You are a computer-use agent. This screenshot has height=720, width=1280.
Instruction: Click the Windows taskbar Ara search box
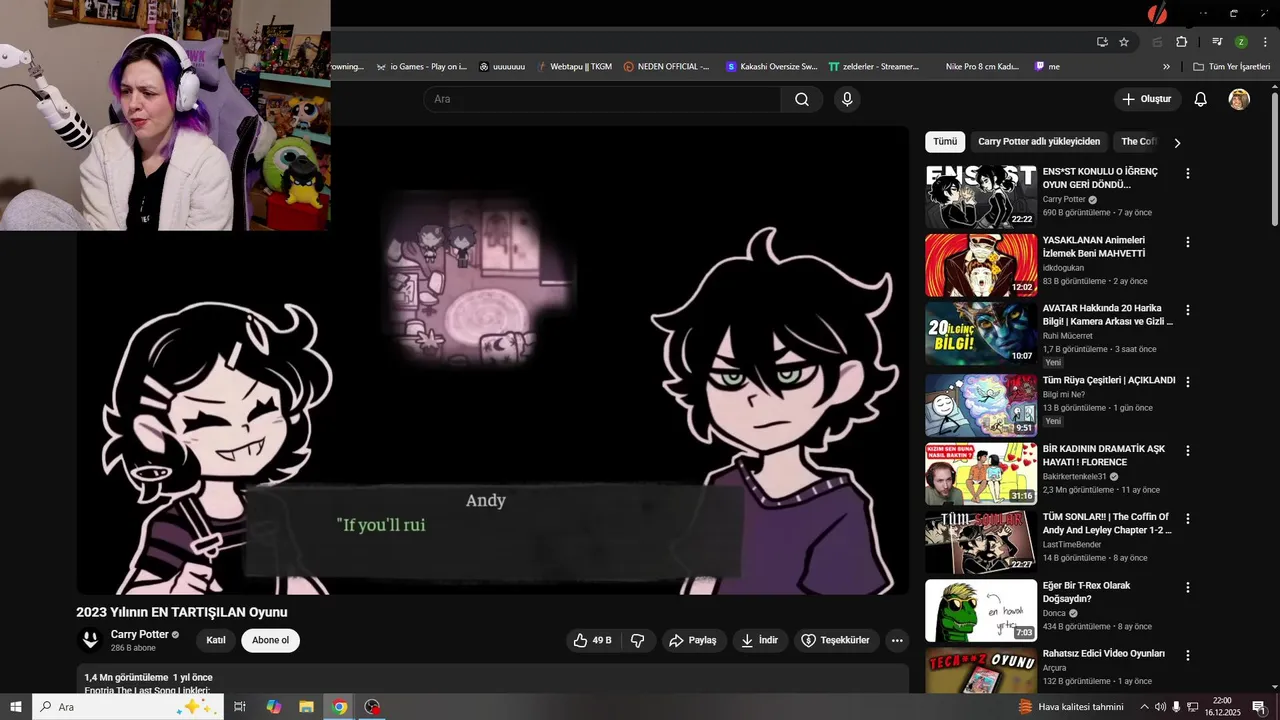(x=128, y=707)
